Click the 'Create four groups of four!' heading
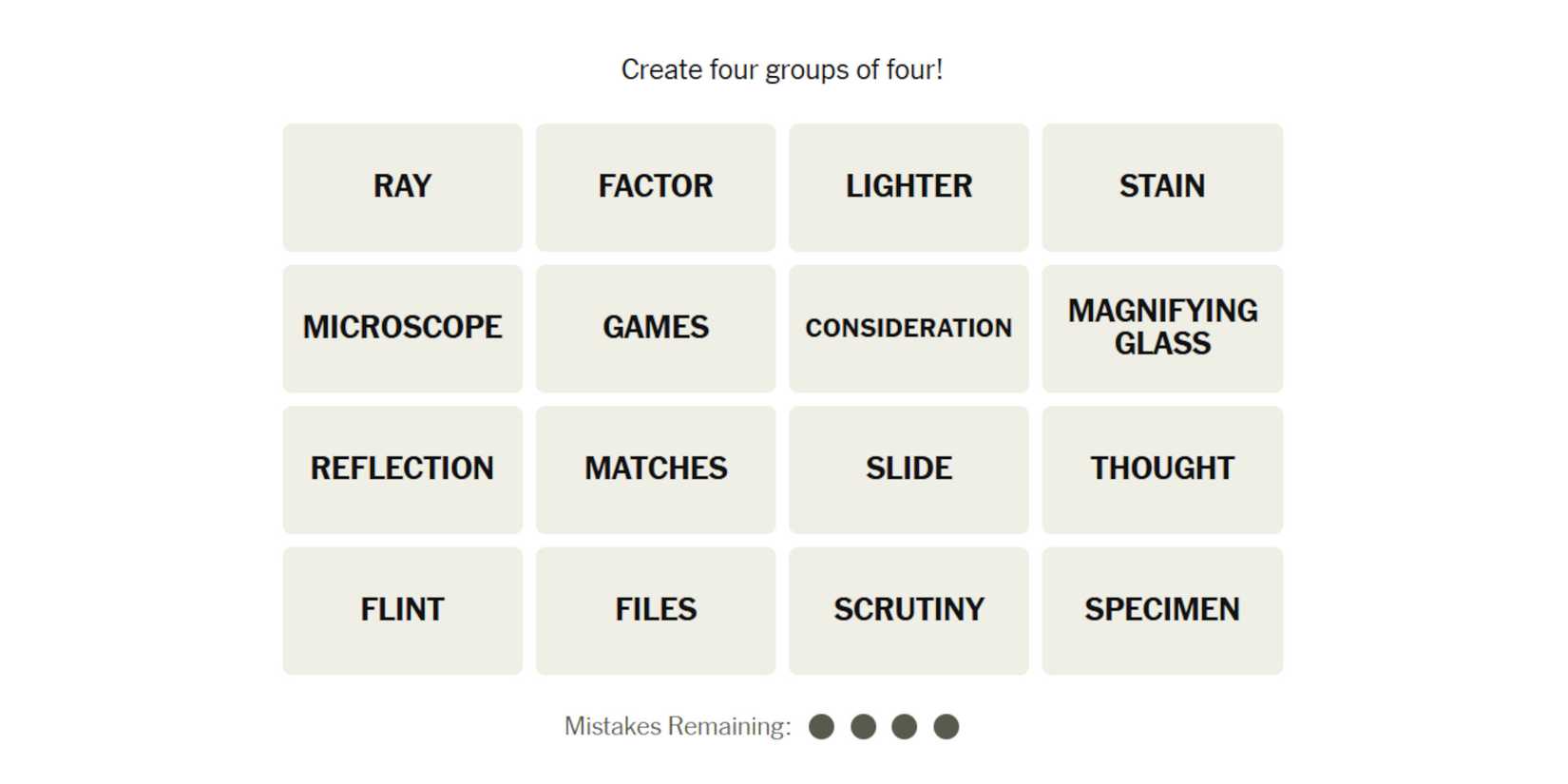 point(782,70)
